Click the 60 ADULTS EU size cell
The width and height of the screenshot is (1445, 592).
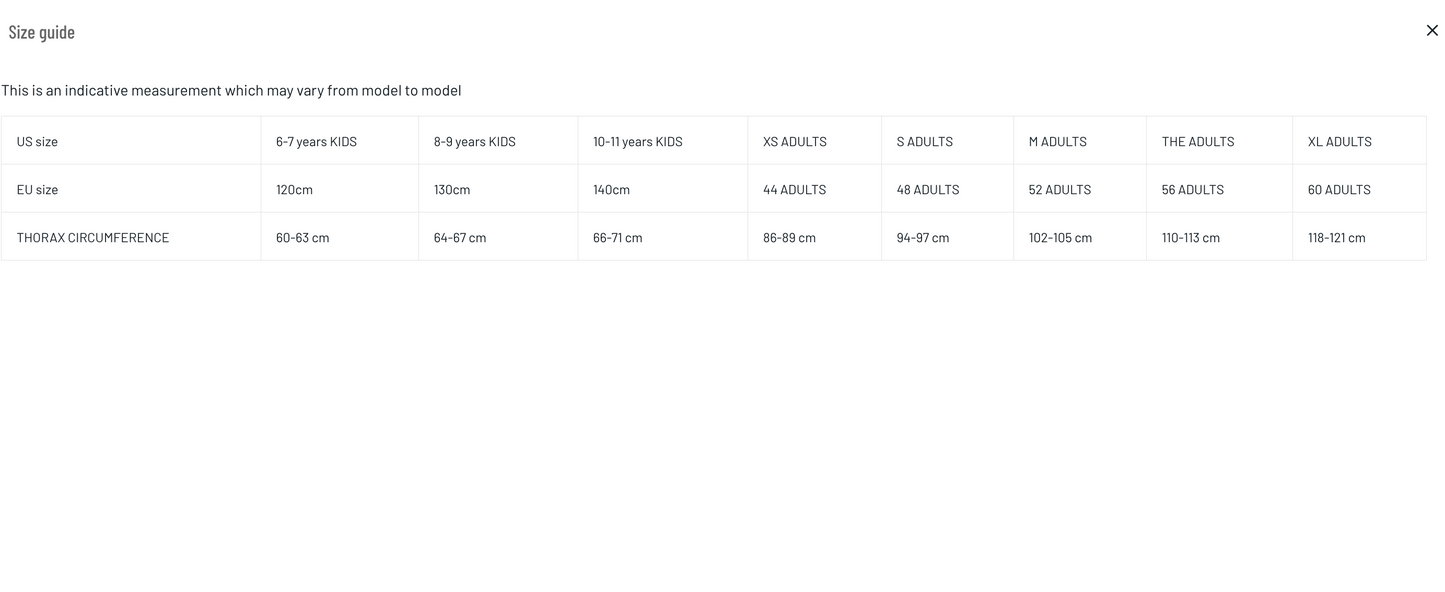(x=1338, y=190)
